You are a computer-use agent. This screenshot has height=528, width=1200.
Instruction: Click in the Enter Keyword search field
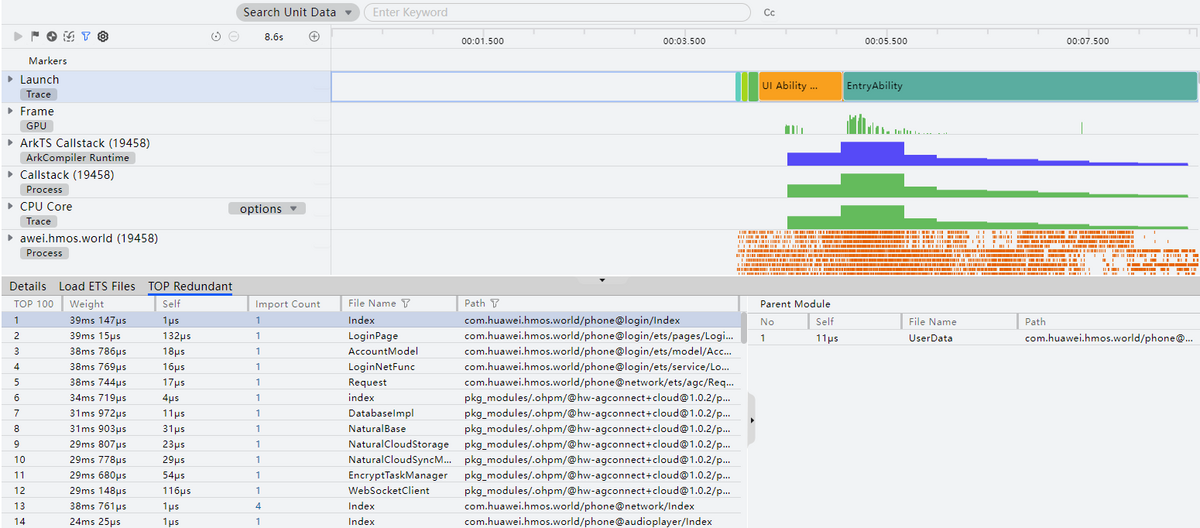tap(557, 12)
